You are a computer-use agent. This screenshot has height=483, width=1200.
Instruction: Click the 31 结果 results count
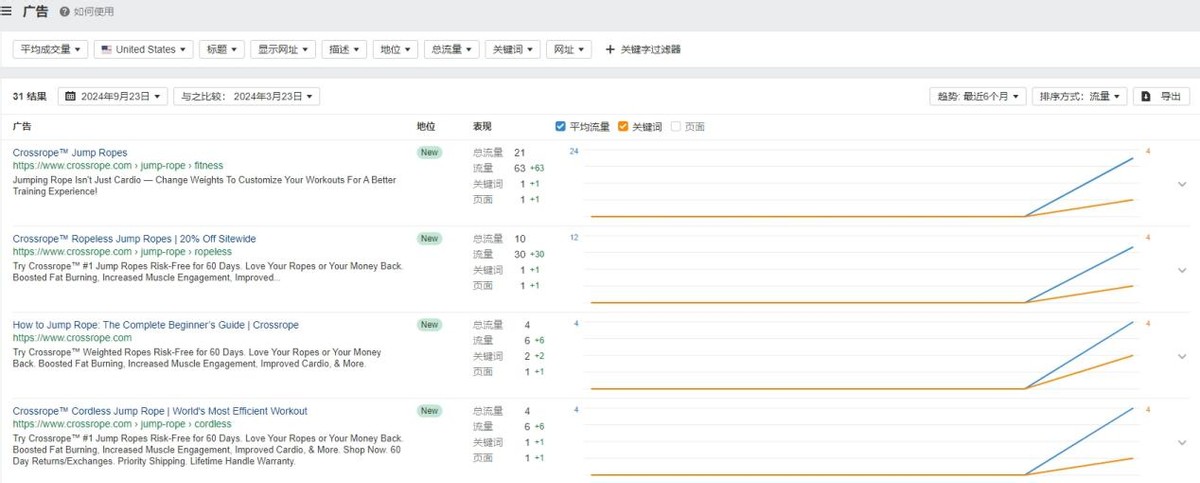[x=30, y=97]
